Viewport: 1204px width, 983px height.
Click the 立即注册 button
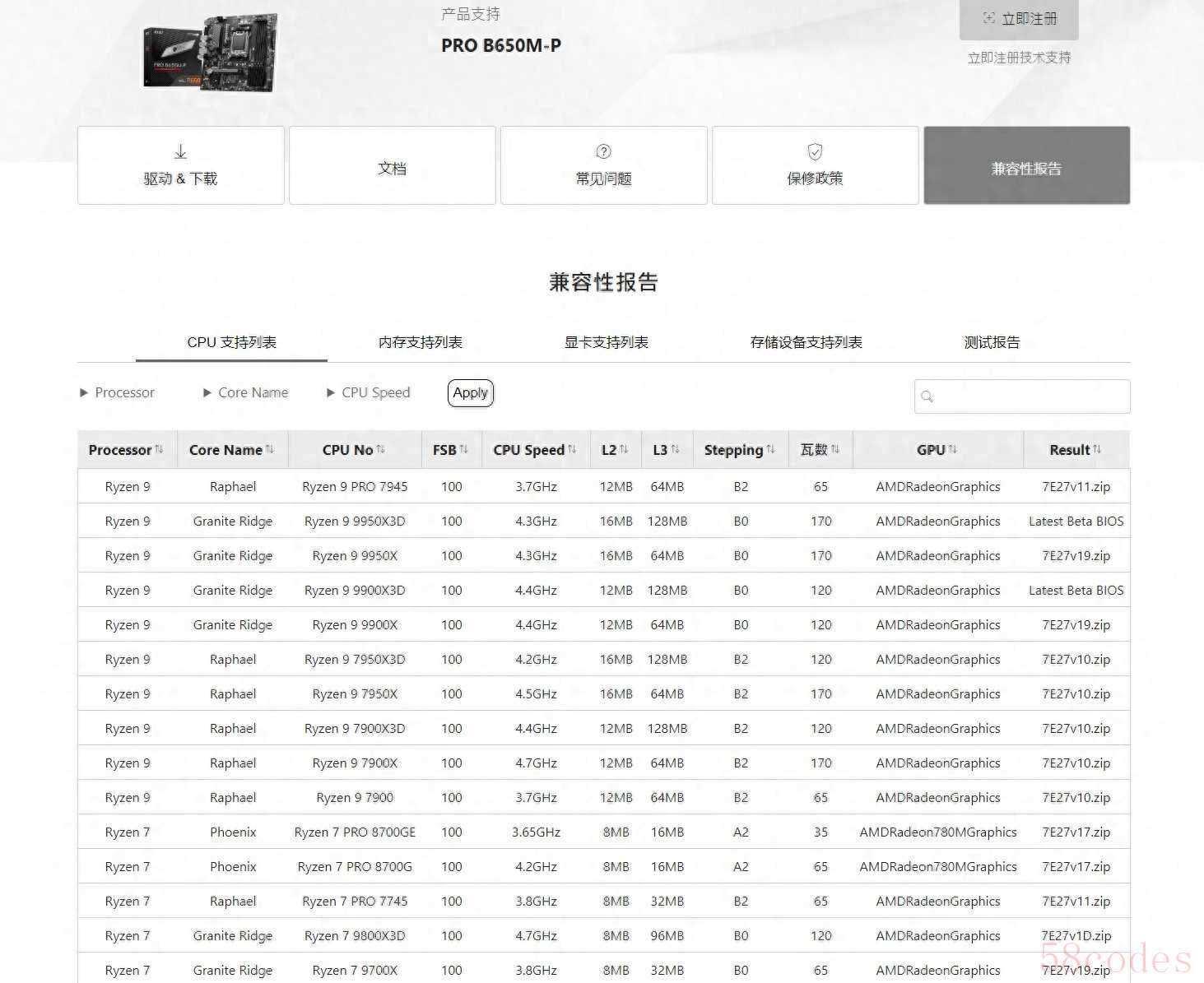click(1019, 19)
